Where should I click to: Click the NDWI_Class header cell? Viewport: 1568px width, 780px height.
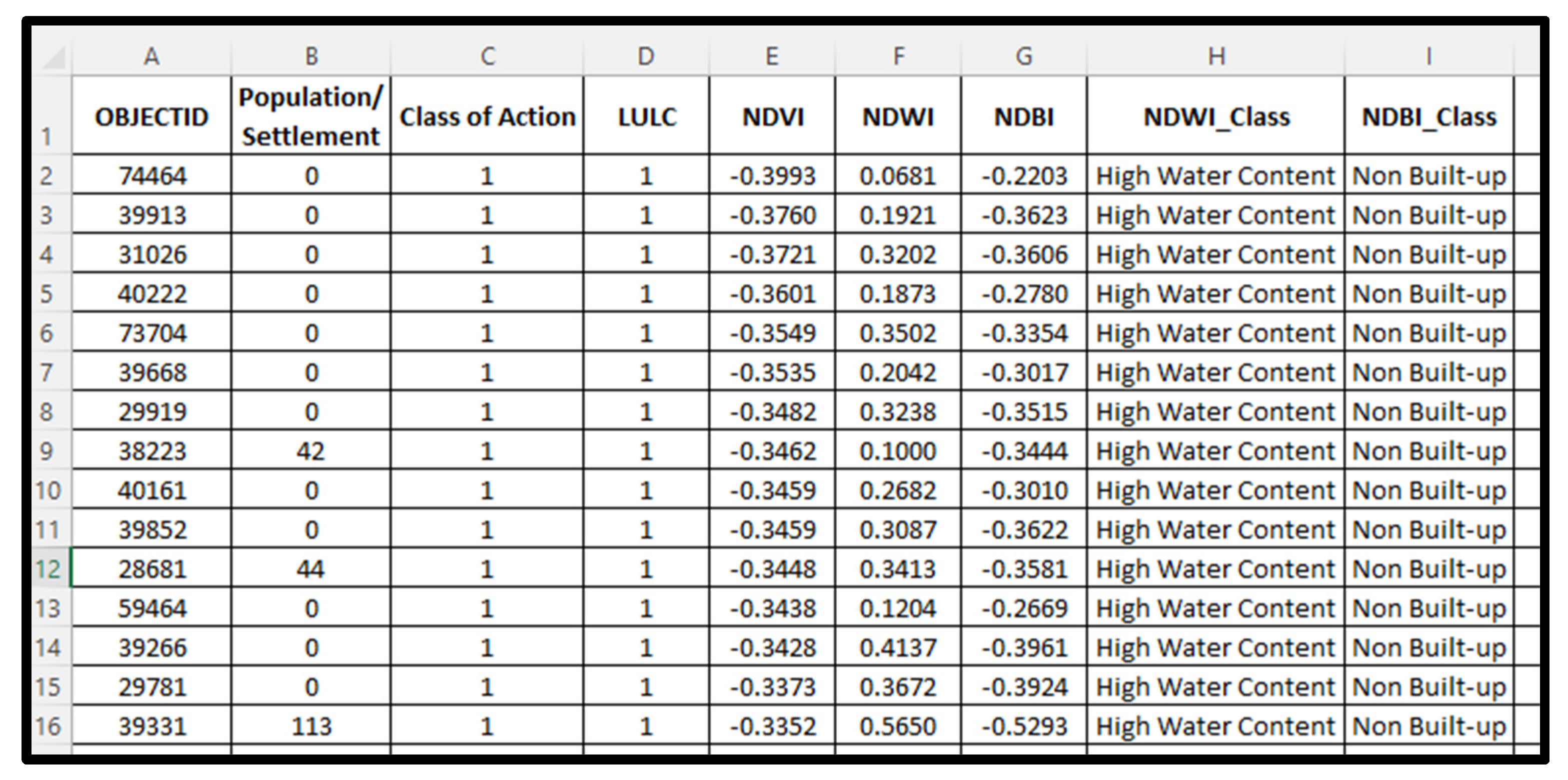(1215, 116)
